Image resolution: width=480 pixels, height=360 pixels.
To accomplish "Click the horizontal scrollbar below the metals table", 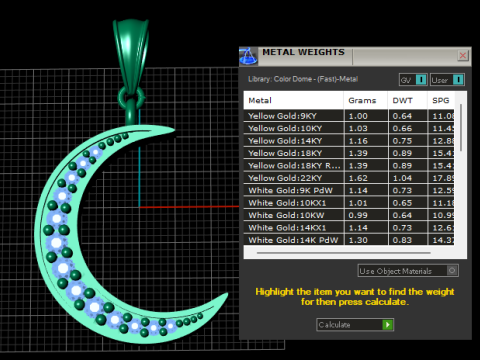I will pos(343,253).
